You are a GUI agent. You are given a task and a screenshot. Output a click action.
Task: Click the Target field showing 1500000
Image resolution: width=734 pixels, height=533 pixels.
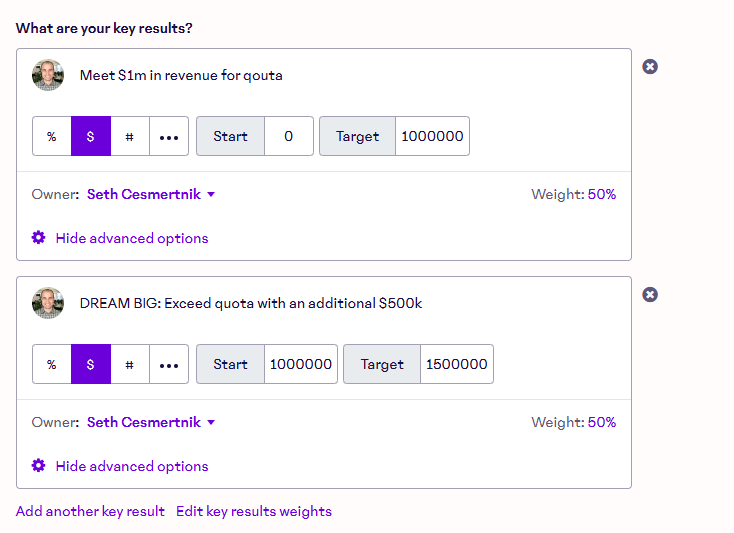pyautogui.click(x=457, y=365)
